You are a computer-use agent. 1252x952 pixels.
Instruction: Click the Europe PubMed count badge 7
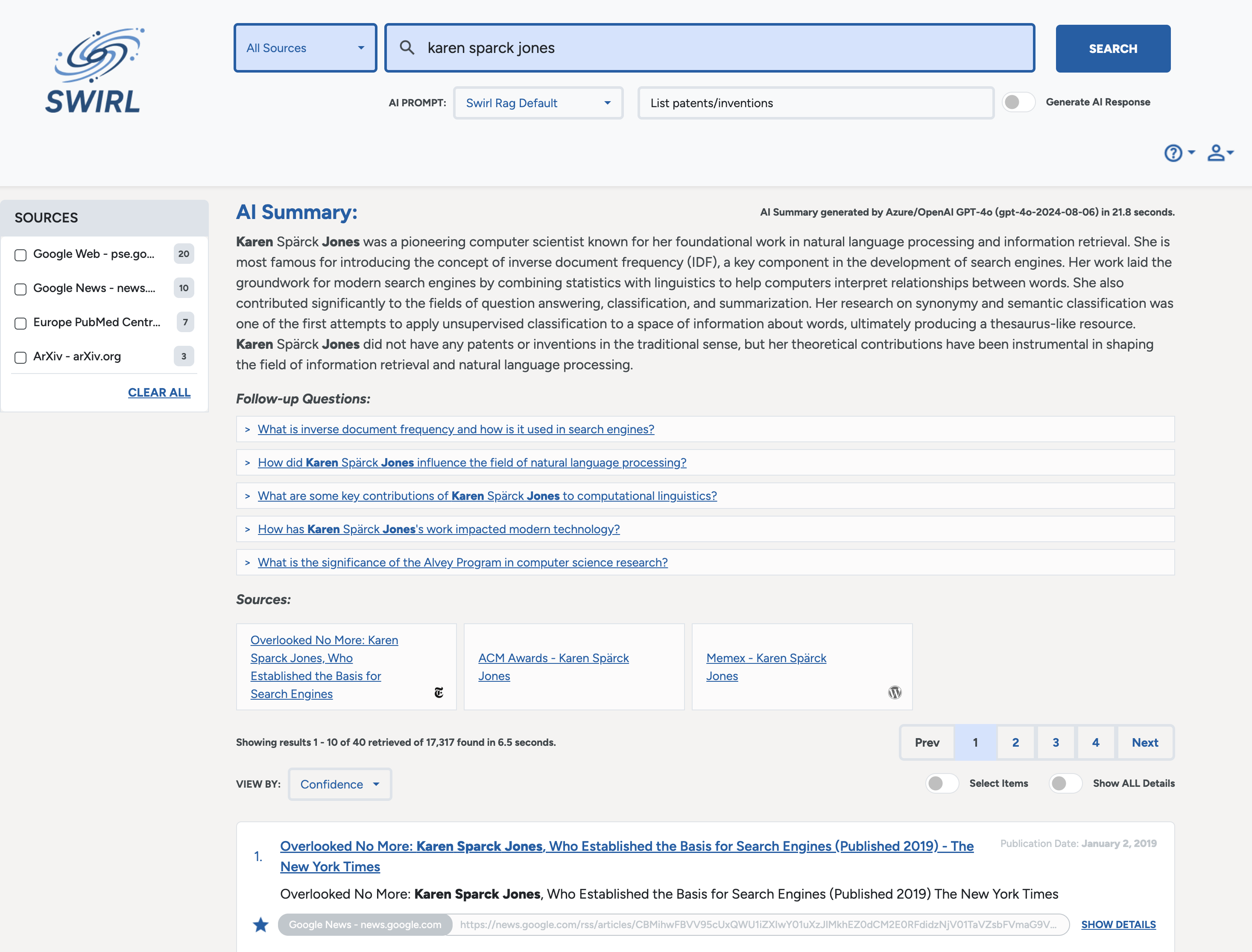[x=185, y=322]
